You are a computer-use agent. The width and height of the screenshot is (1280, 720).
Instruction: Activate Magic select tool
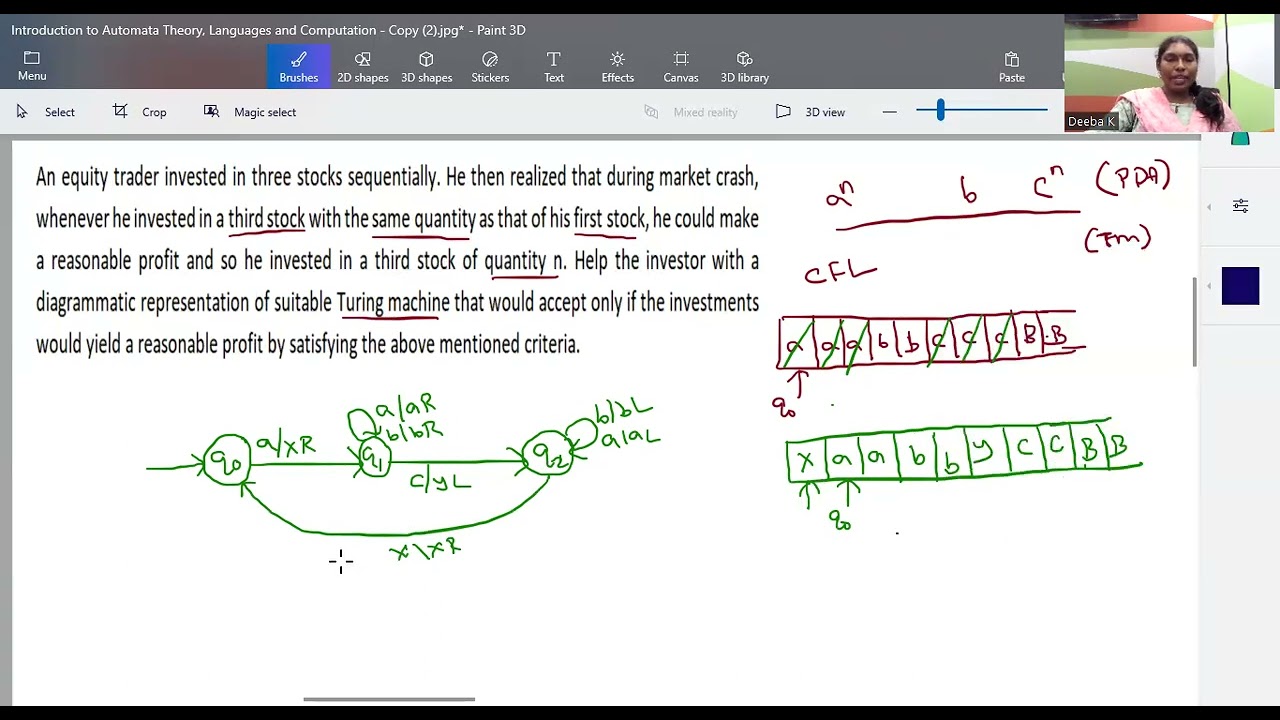tap(250, 112)
